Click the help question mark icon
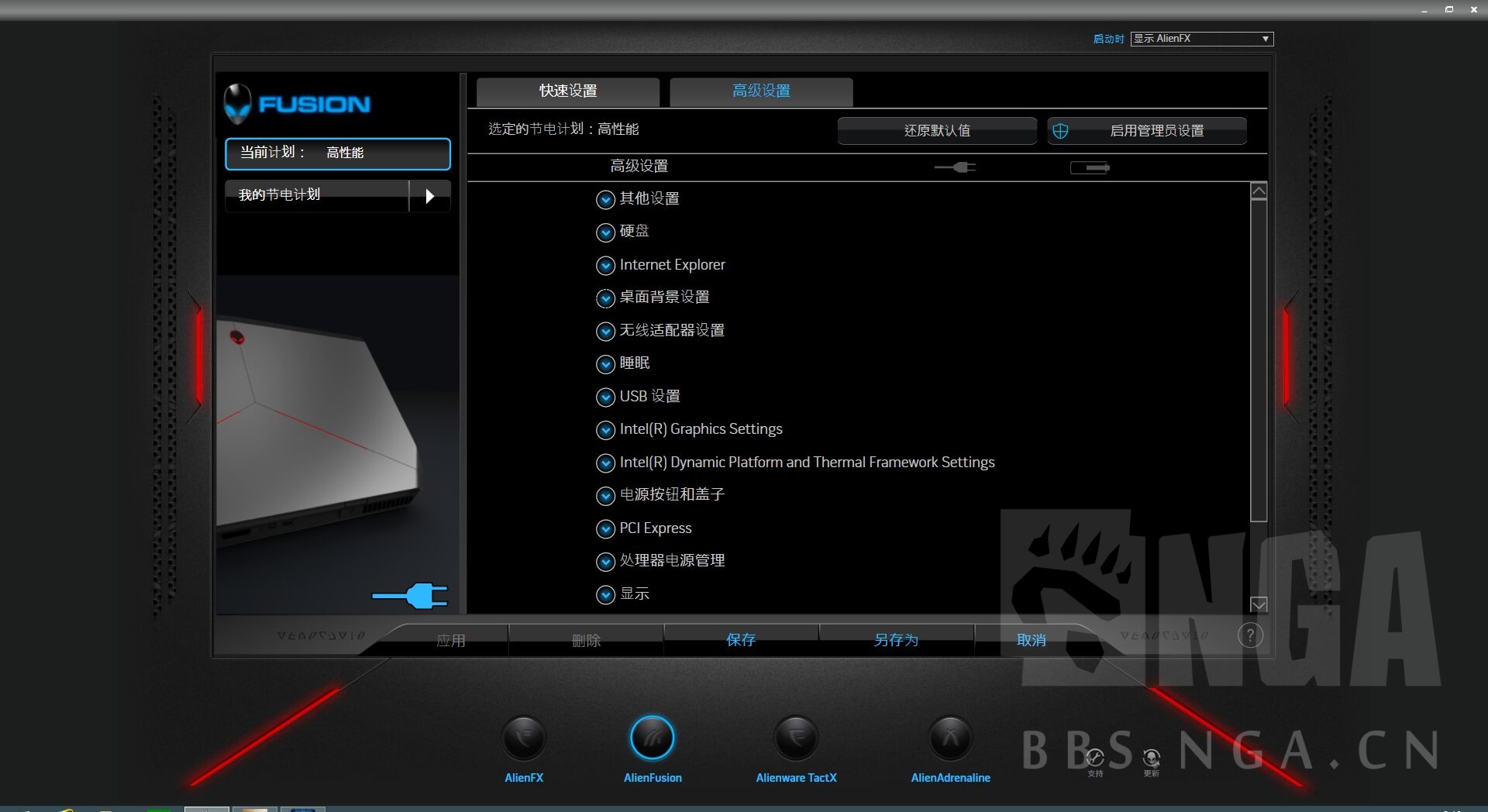The height and width of the screenshot is (812, 1488). [x=1249, y=635]
